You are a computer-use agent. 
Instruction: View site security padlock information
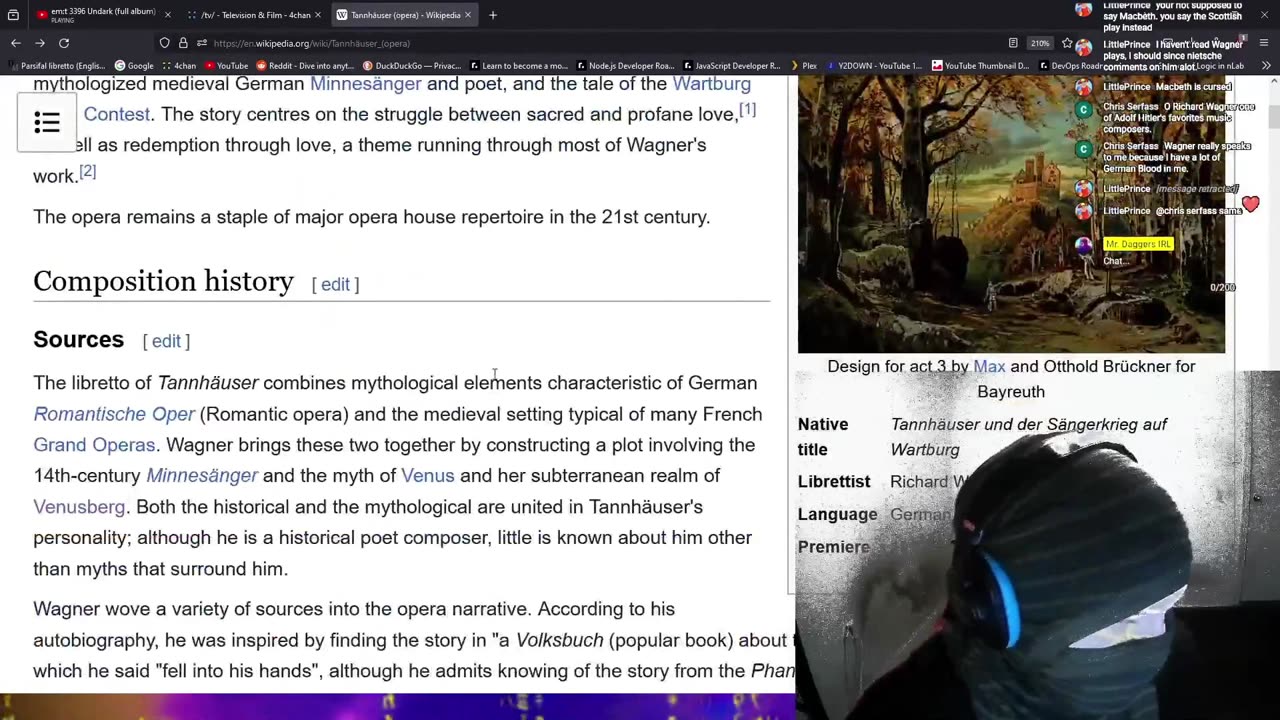(183, 43)
